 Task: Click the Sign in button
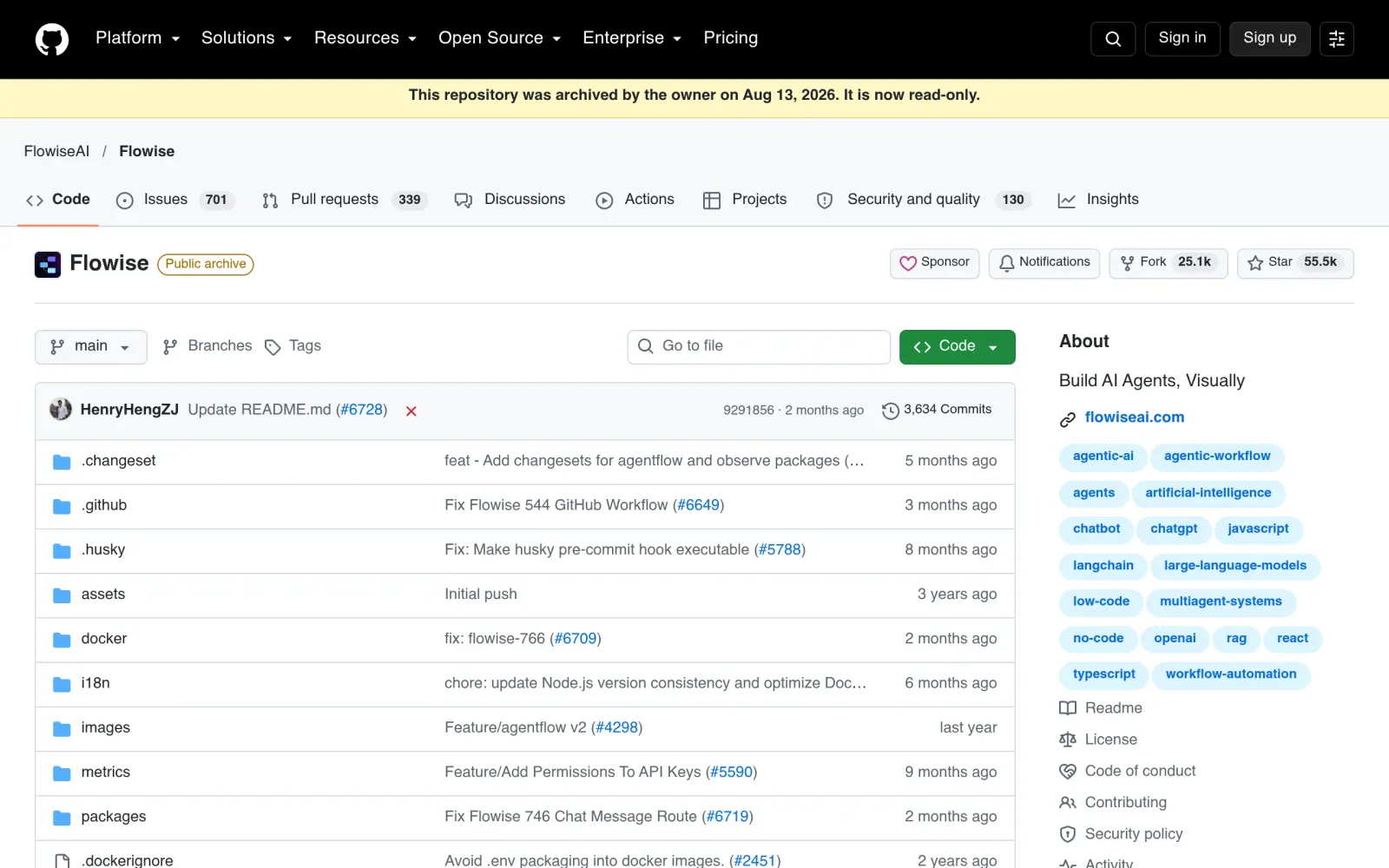pos(1182,38)
